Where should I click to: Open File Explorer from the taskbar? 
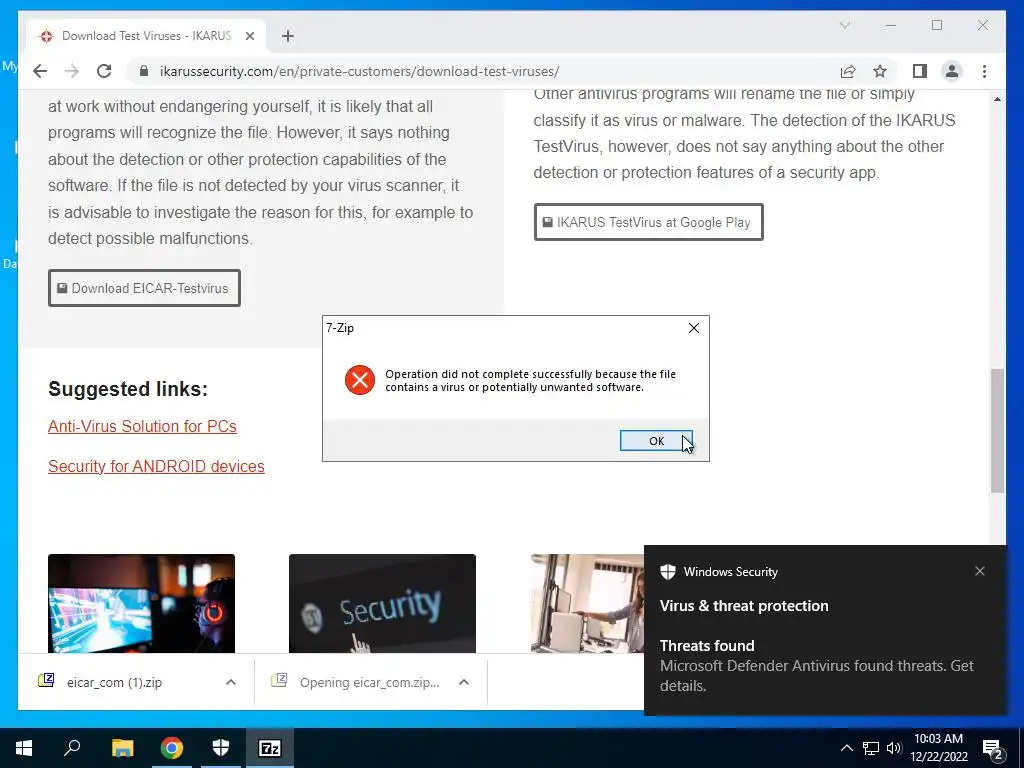(x=122, y=748)
